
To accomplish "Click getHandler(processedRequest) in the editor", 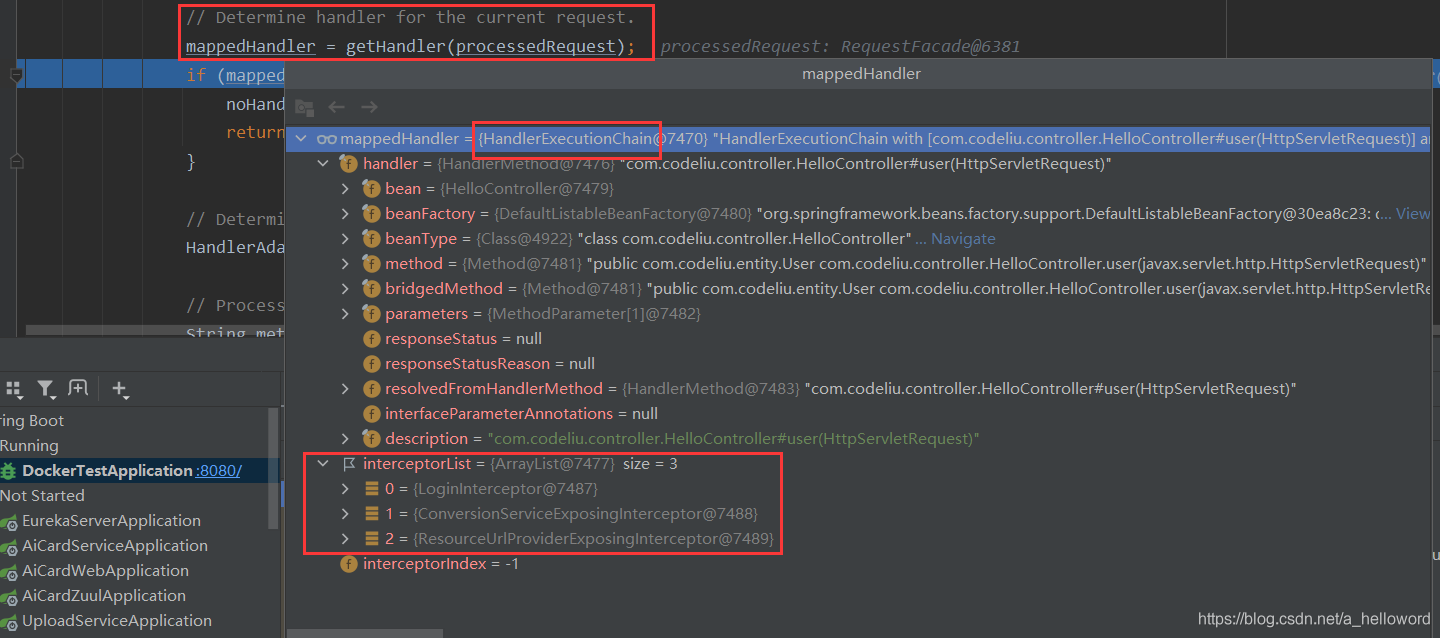I will (x=486, y=47).
